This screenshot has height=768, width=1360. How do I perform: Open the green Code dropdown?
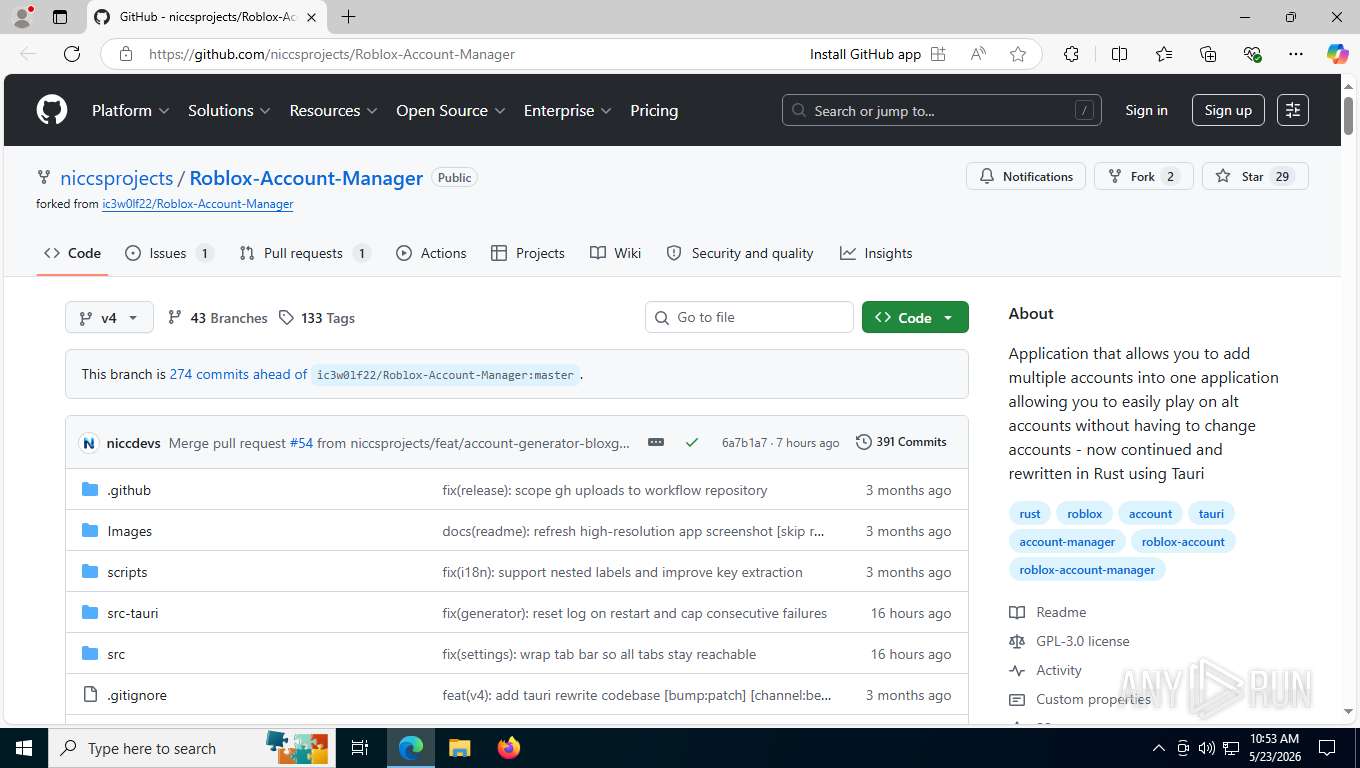pos(915,318)
